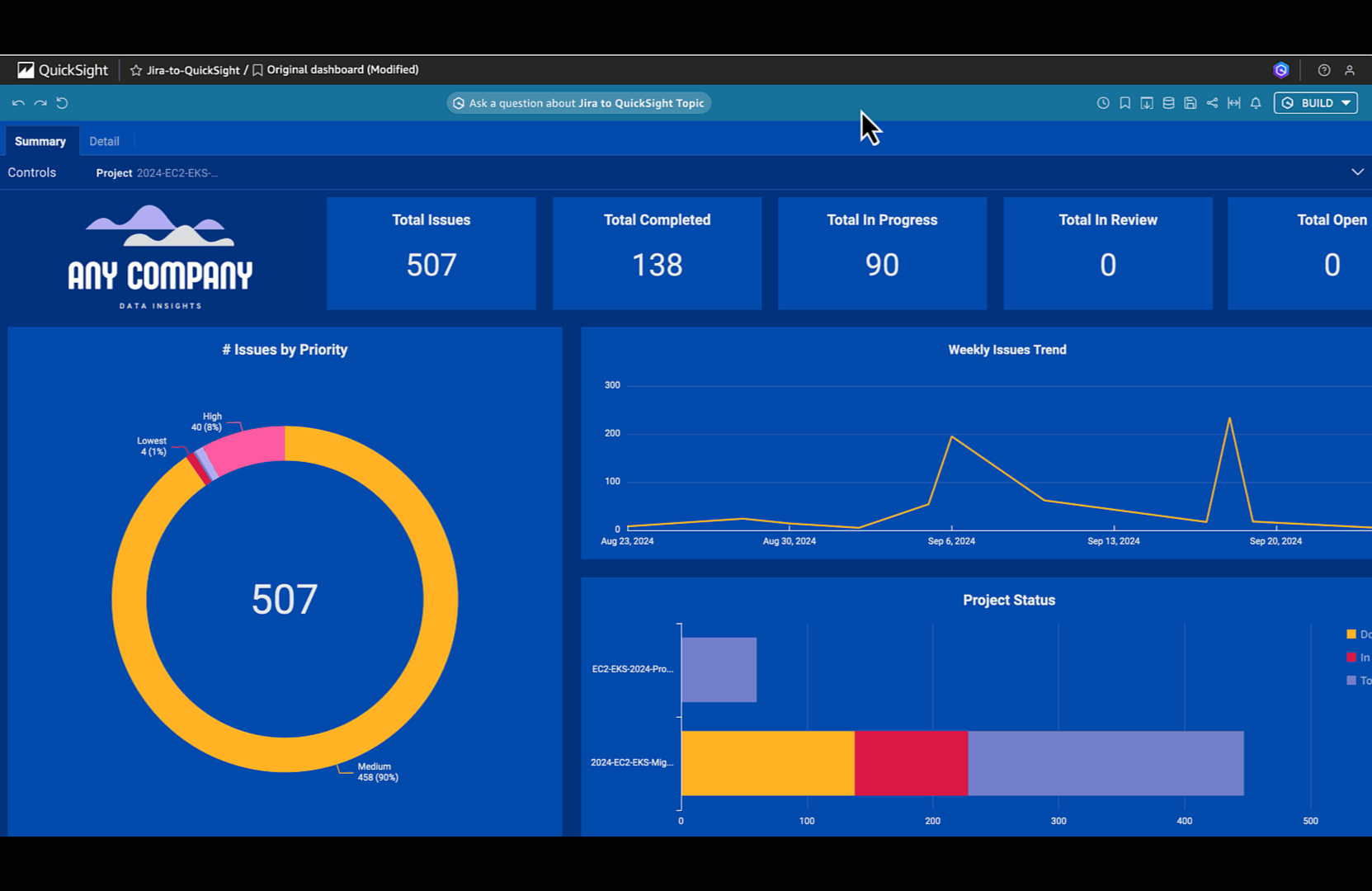Toggle fit-to-width view icon
Screen dimensions: 1372x891
click(1234, 103)
